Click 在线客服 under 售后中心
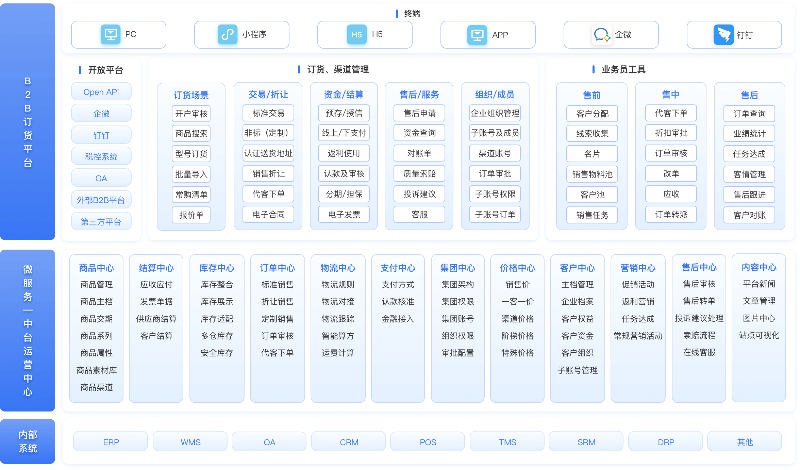The height and width of the screenshot is (470, 800). 699,352
